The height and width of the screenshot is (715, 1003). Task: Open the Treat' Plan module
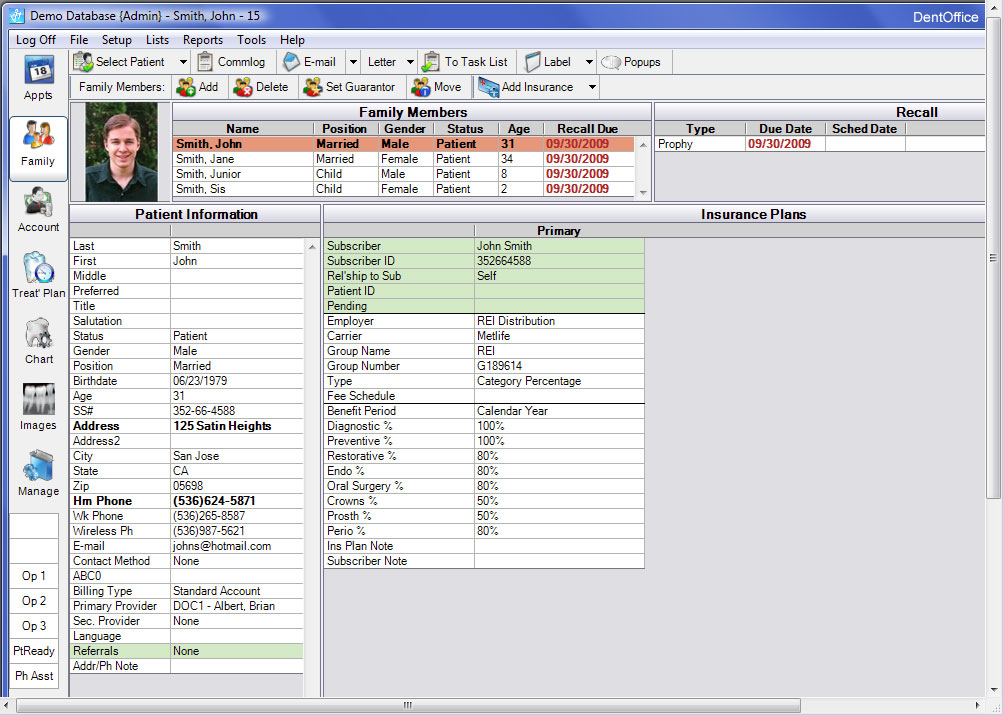click(38, 275)
